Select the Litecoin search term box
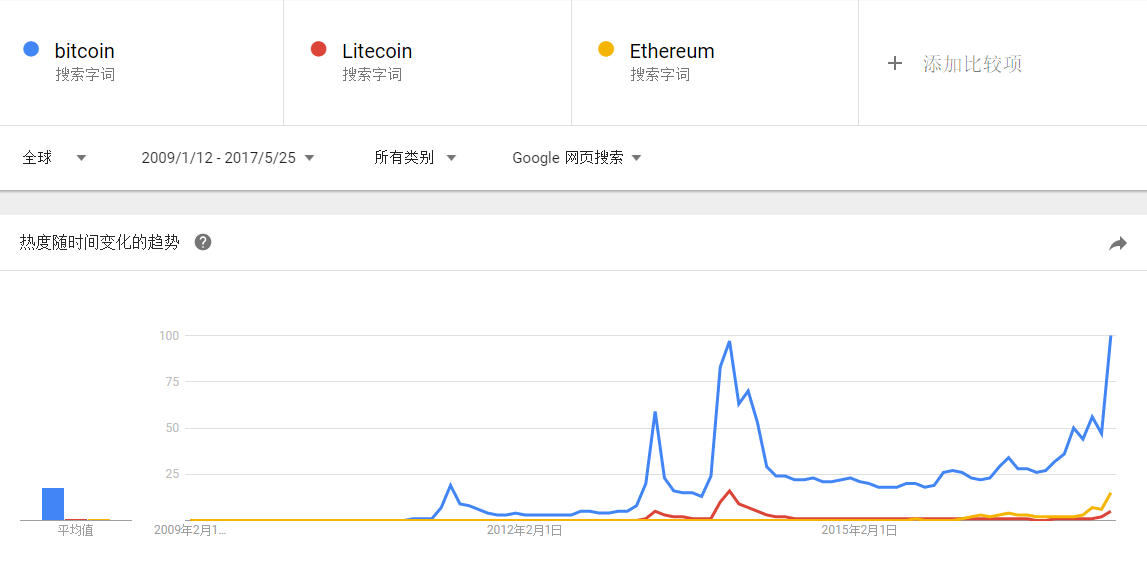 click(427, 62)
